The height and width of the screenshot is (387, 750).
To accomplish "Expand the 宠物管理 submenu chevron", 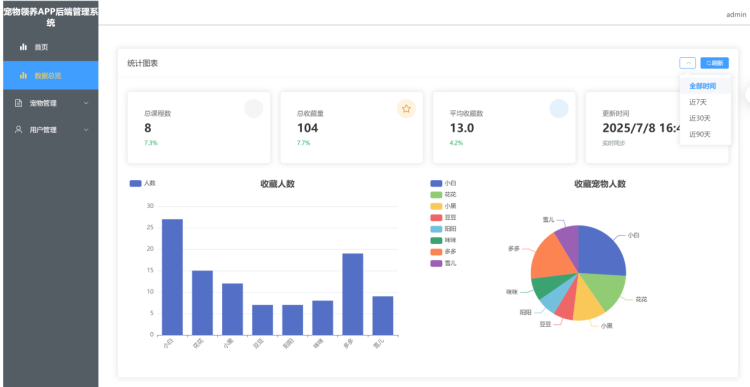I will click(x=86, y=103).
